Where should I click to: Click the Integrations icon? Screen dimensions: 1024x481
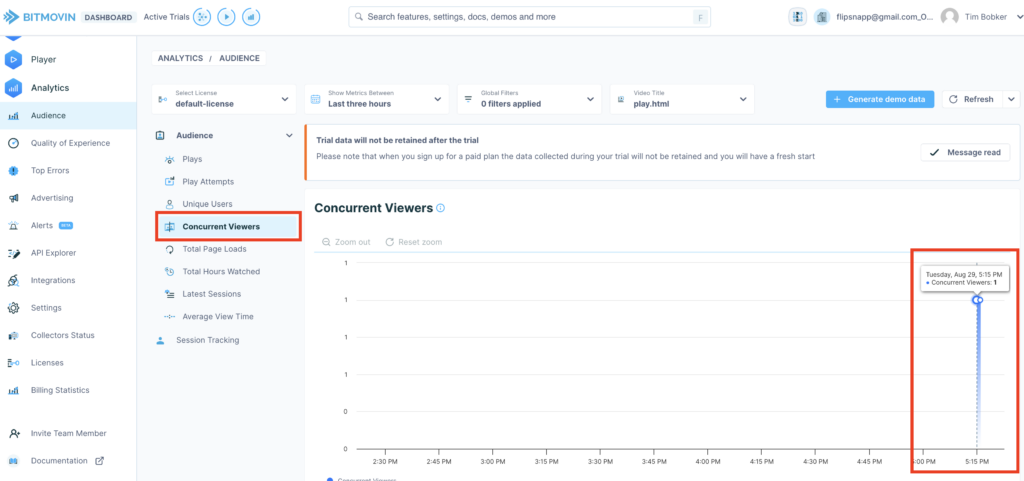click(x=13, y=281)
